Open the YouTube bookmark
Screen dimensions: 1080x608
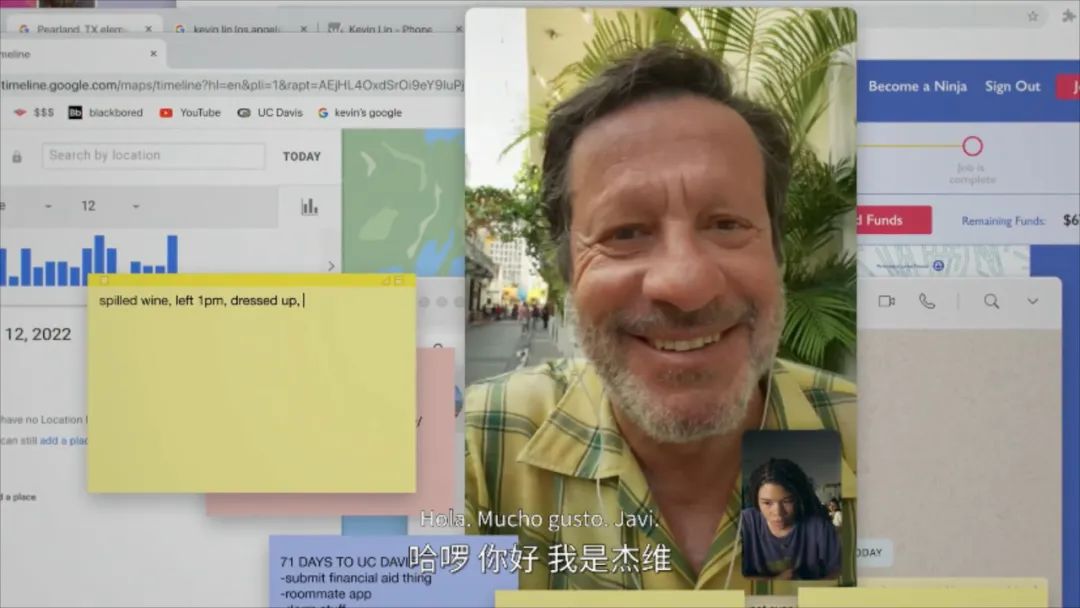[190, 112]
